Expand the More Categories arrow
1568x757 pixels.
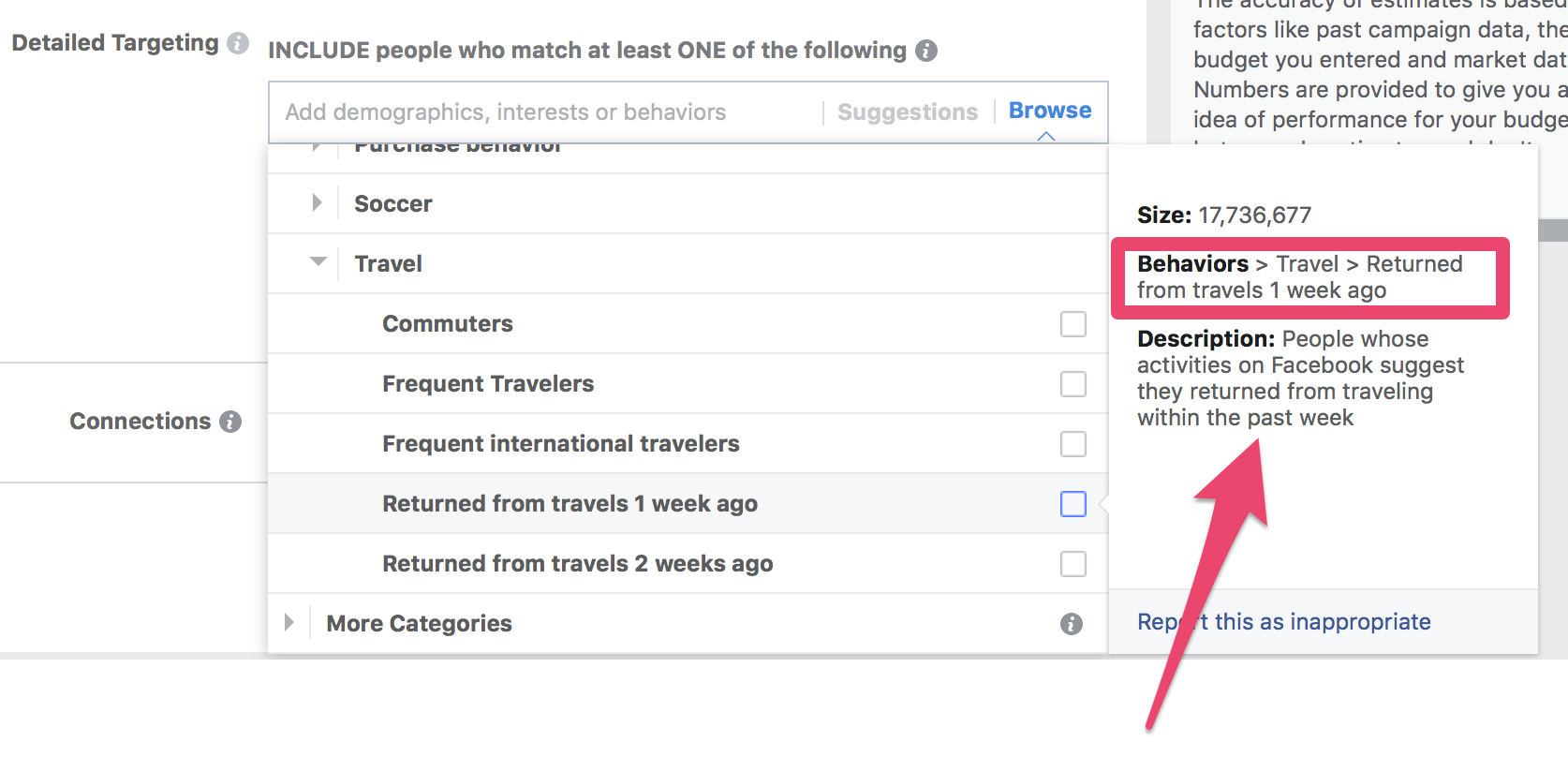(288, 622)
